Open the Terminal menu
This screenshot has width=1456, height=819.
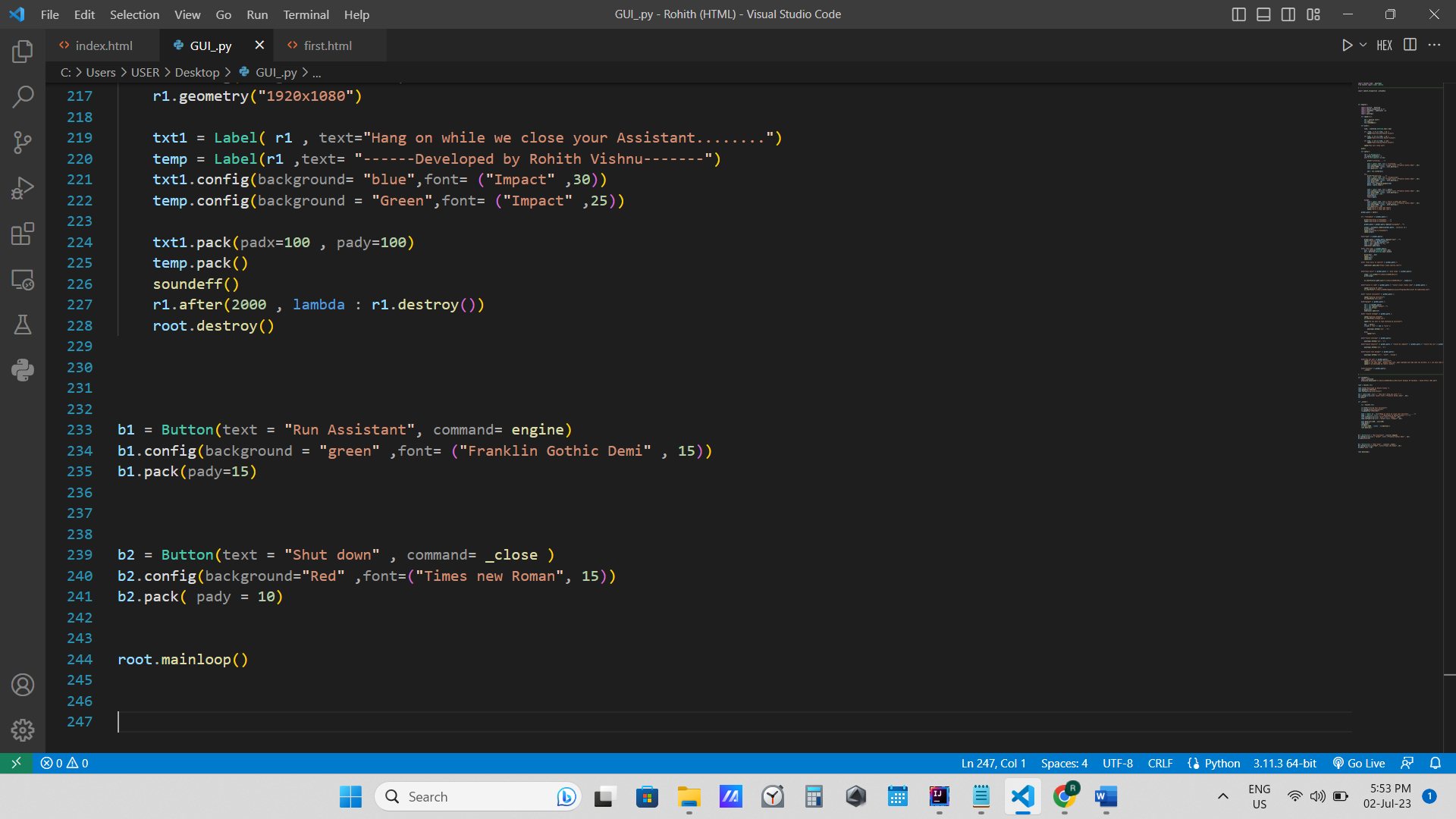point(306,14)
